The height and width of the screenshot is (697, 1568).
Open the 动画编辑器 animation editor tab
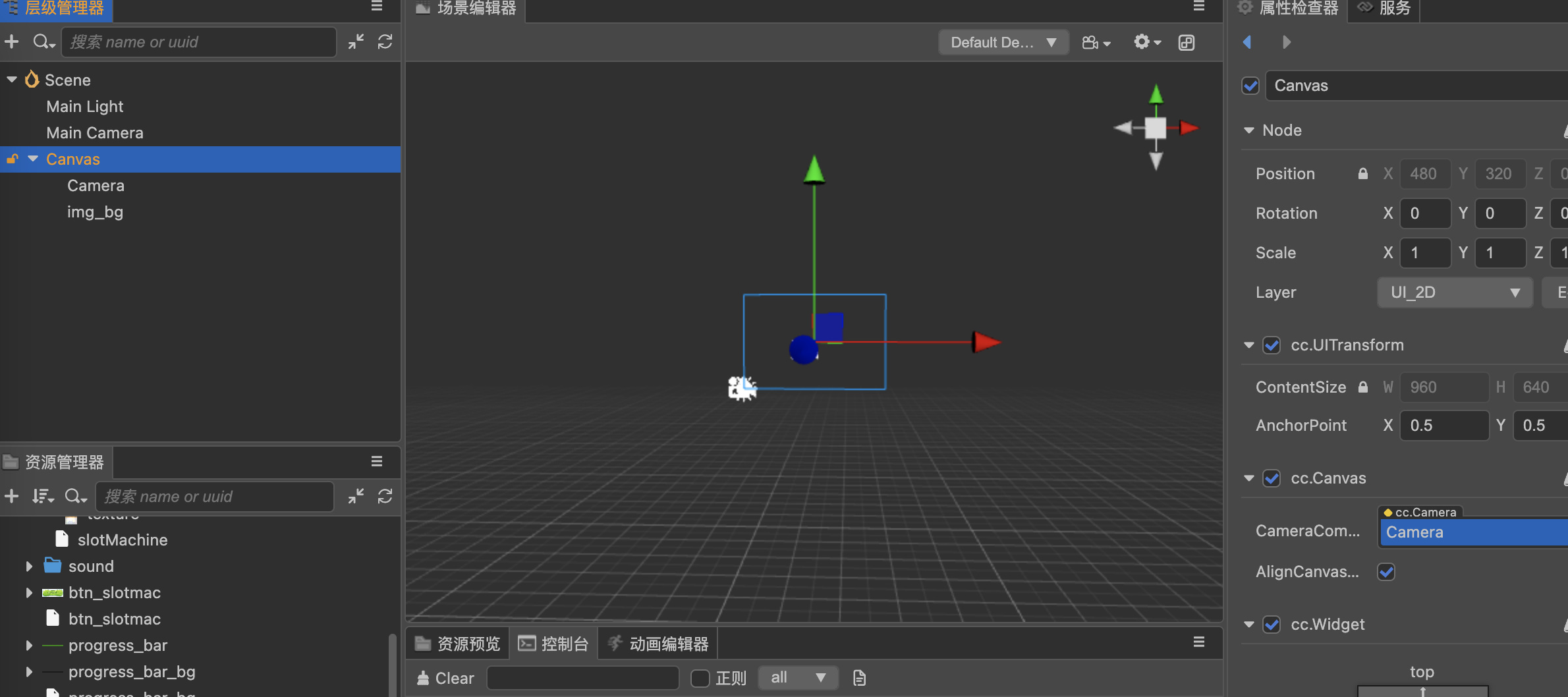pyautogui.click(x=658, y=644)
